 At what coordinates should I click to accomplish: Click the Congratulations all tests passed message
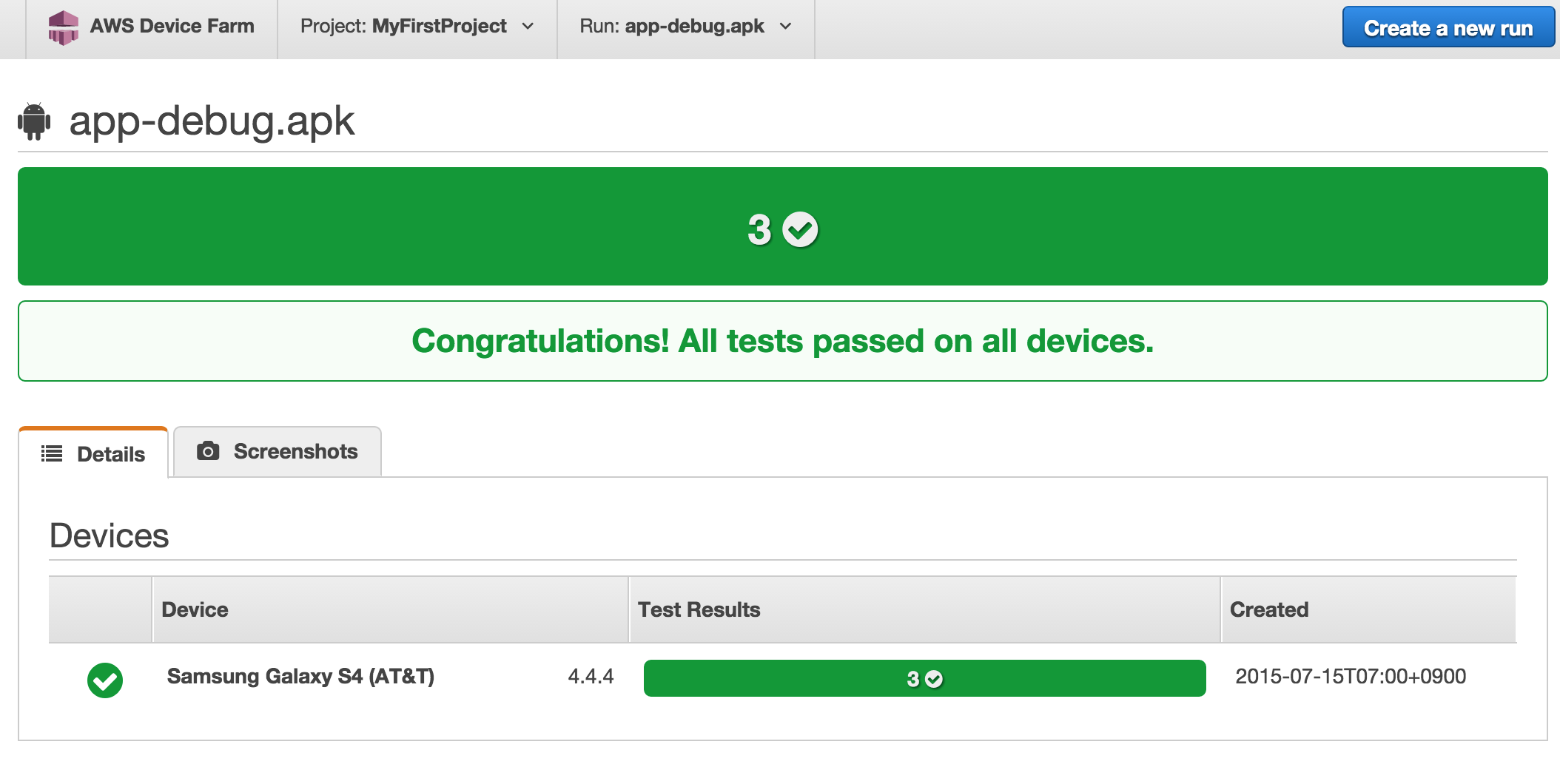tap(783, 341)
